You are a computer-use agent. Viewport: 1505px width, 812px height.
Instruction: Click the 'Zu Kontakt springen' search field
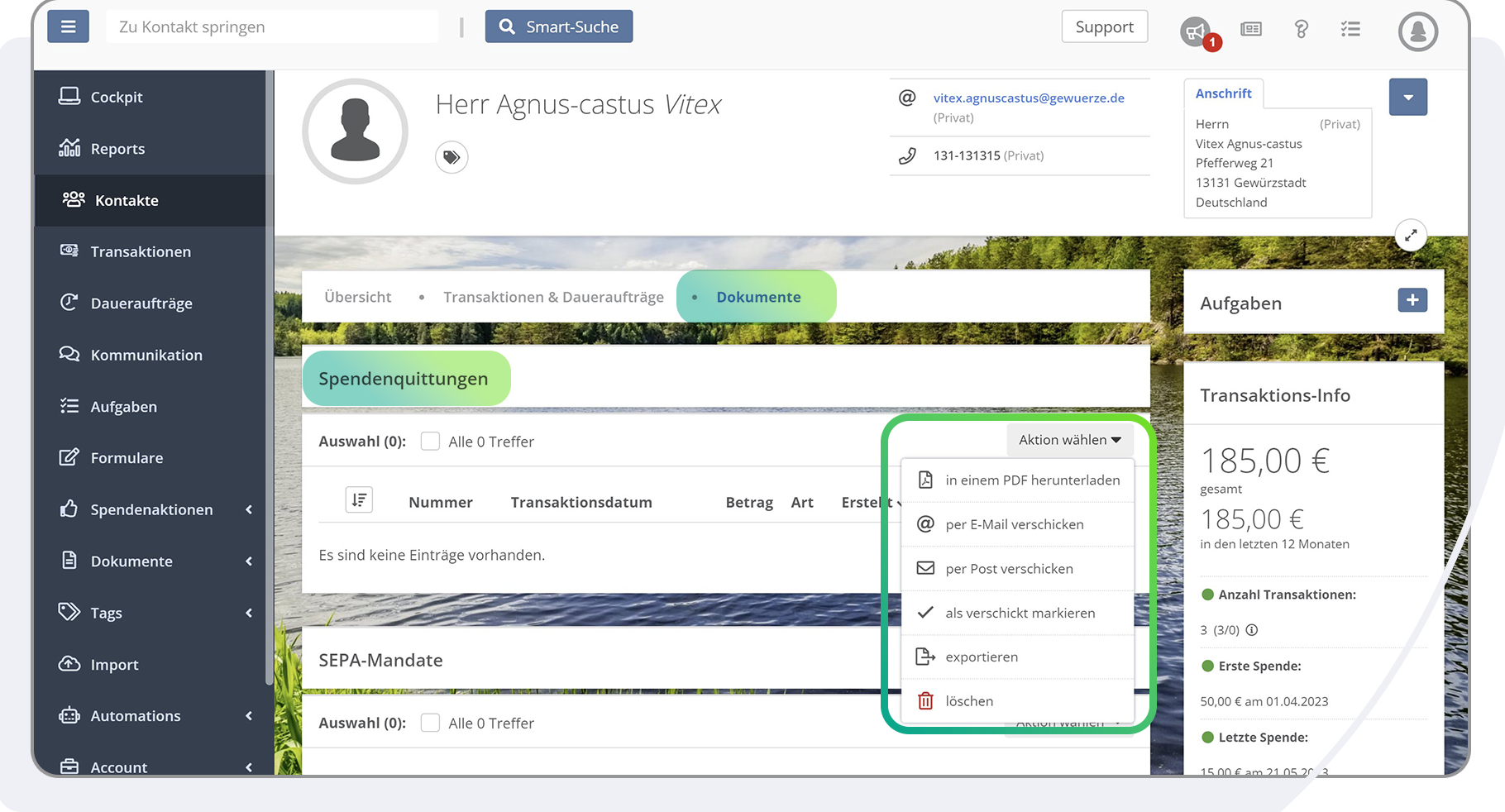(x=271, y=26)
